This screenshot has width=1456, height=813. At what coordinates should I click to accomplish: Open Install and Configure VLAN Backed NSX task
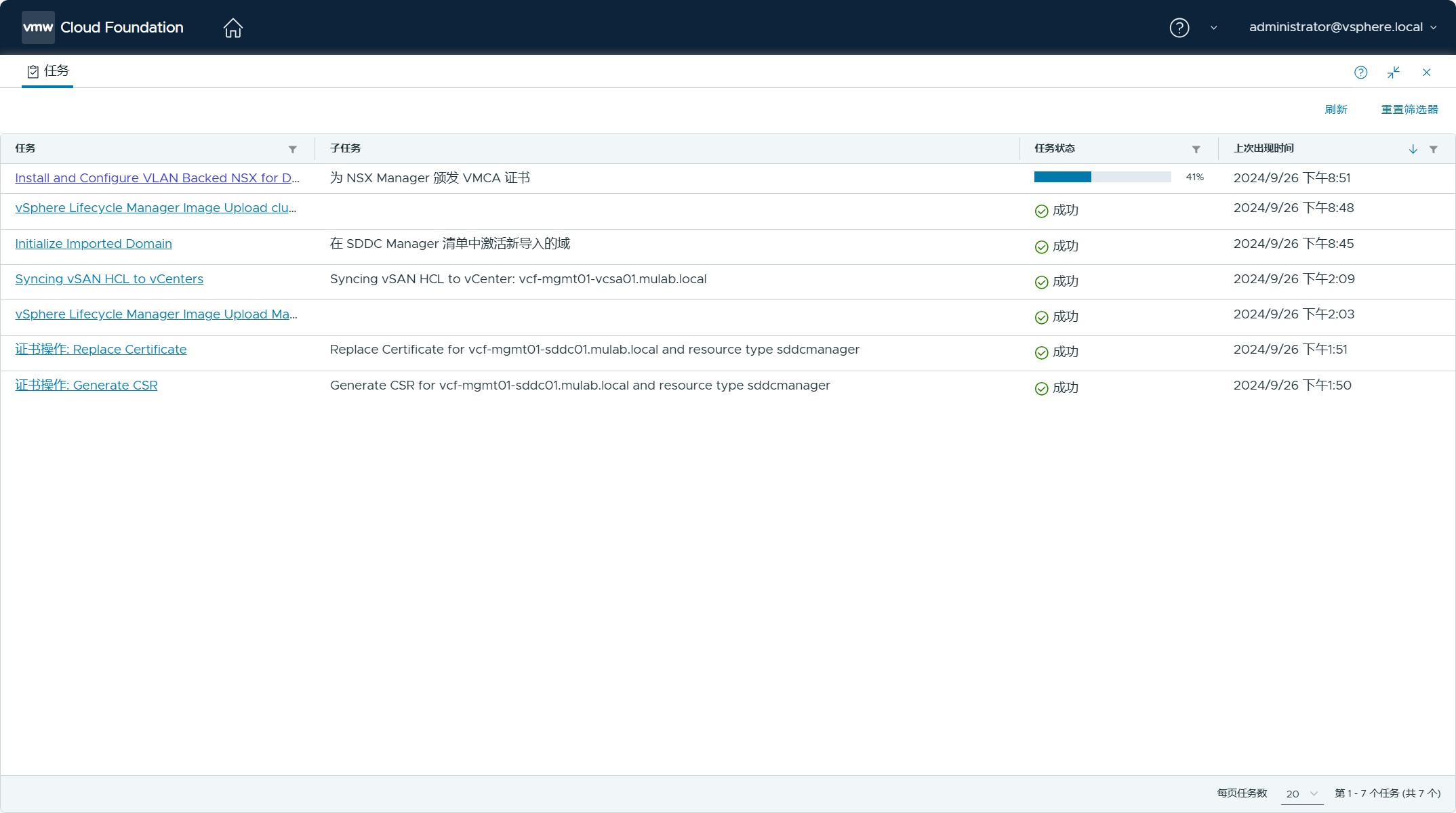point(157,178)
